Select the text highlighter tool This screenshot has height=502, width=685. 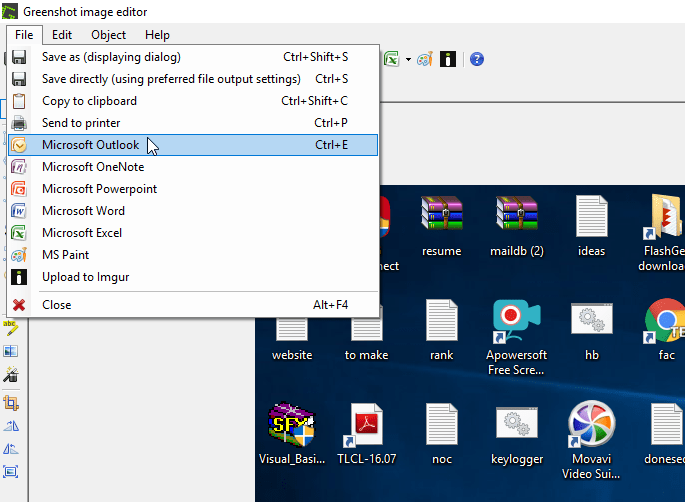[x=10, y=328]
